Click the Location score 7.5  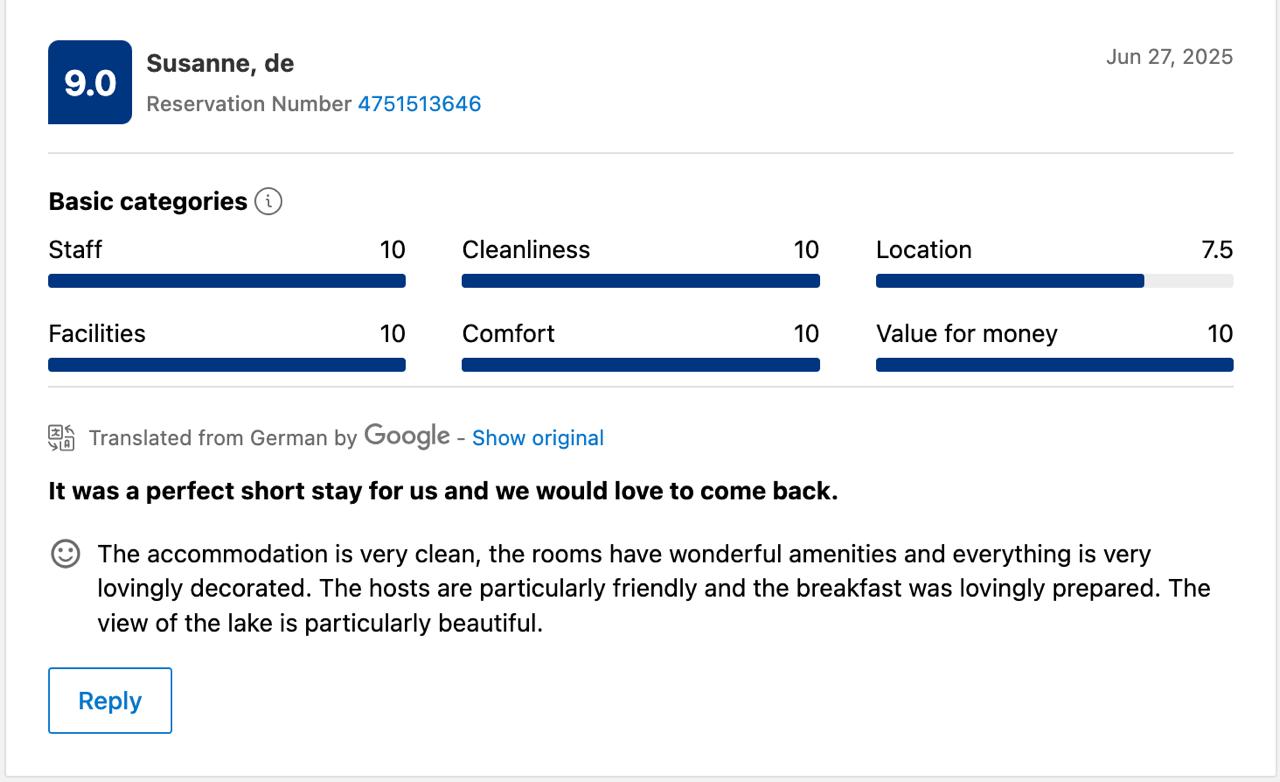[1217, 250]
